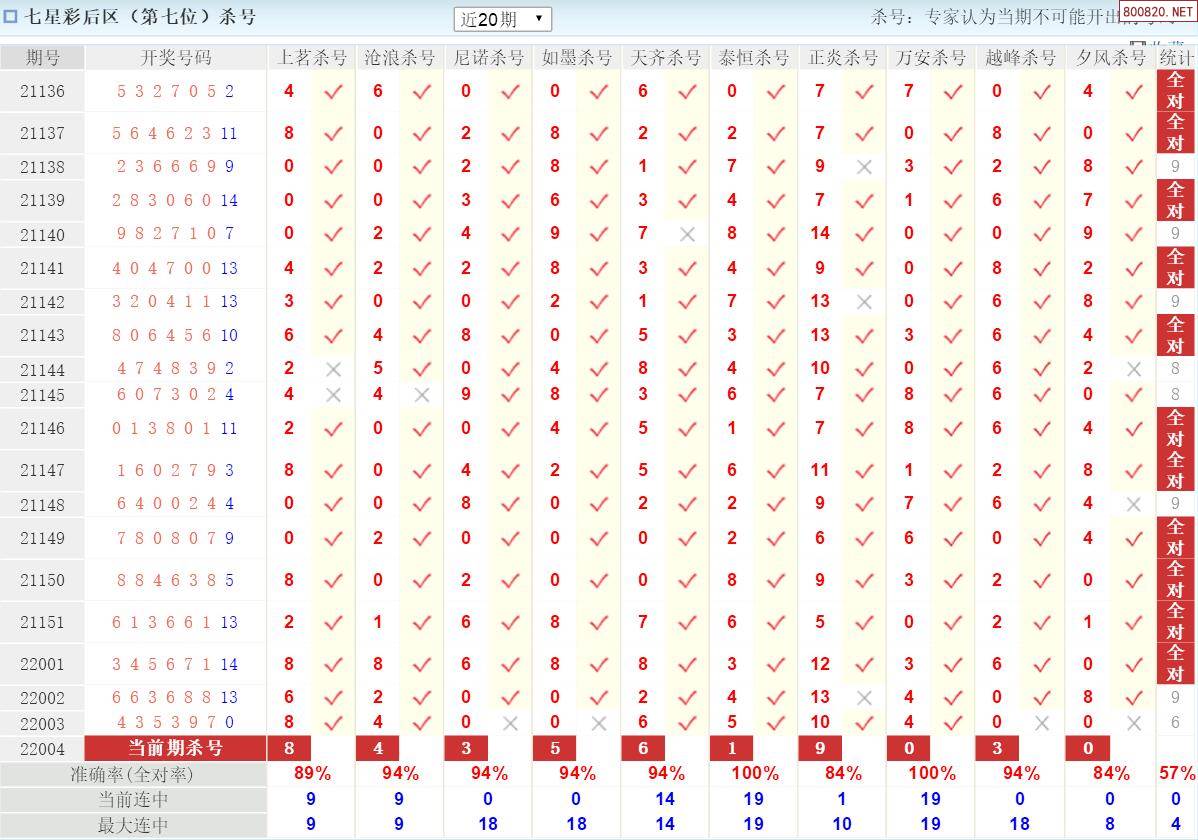Click the red 全对 badge in row 21143
Viewport: 1198px width, 840px height.
[x=1175, y=335]
